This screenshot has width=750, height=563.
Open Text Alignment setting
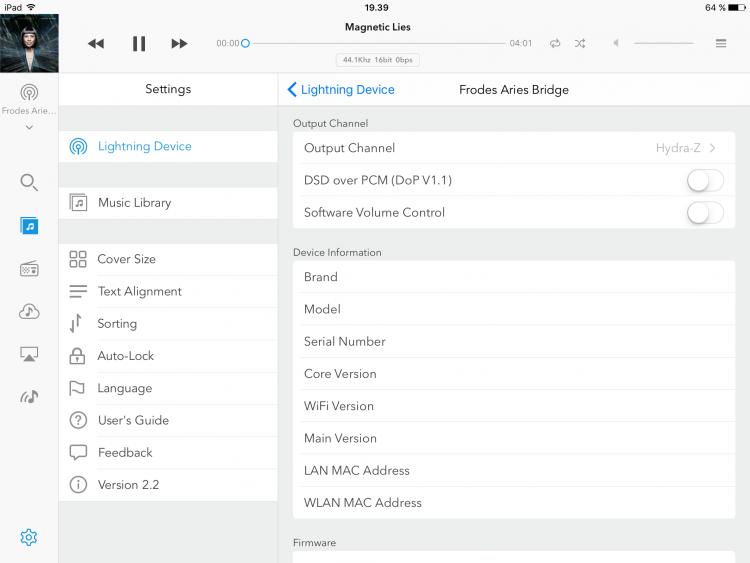pos(168,291)
